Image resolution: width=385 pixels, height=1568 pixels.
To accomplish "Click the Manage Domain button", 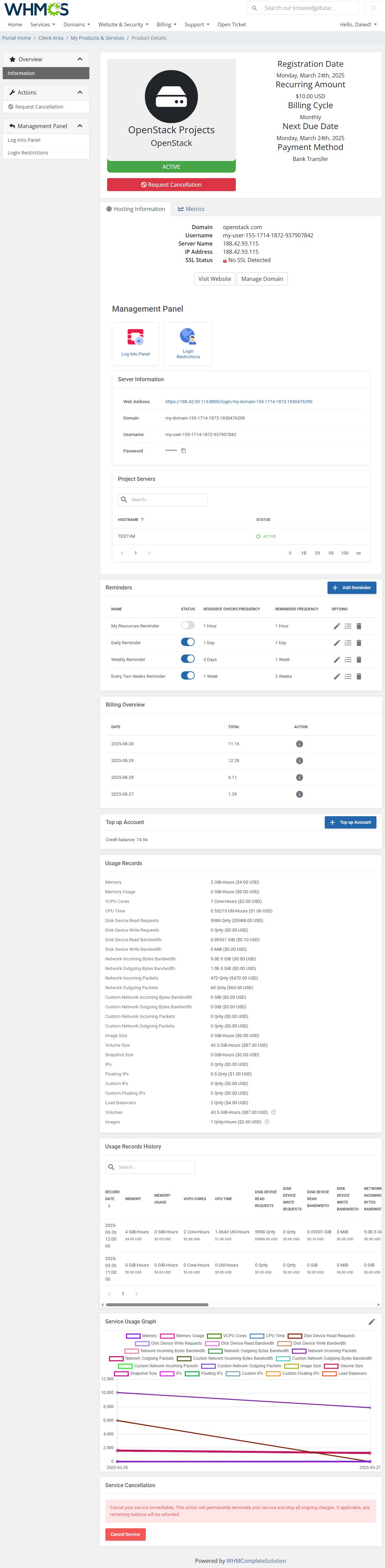I will pos(262,279).
